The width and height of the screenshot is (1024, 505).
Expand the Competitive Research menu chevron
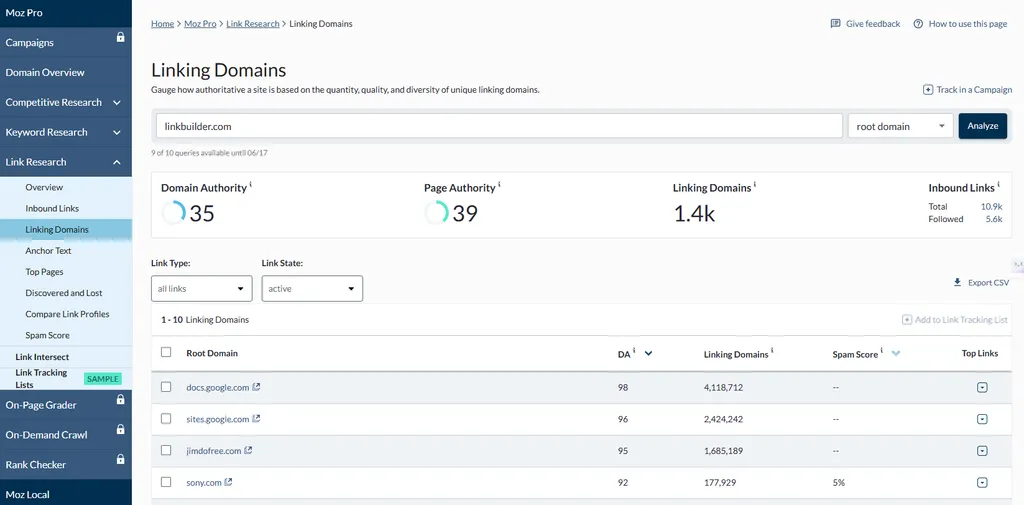117,103
